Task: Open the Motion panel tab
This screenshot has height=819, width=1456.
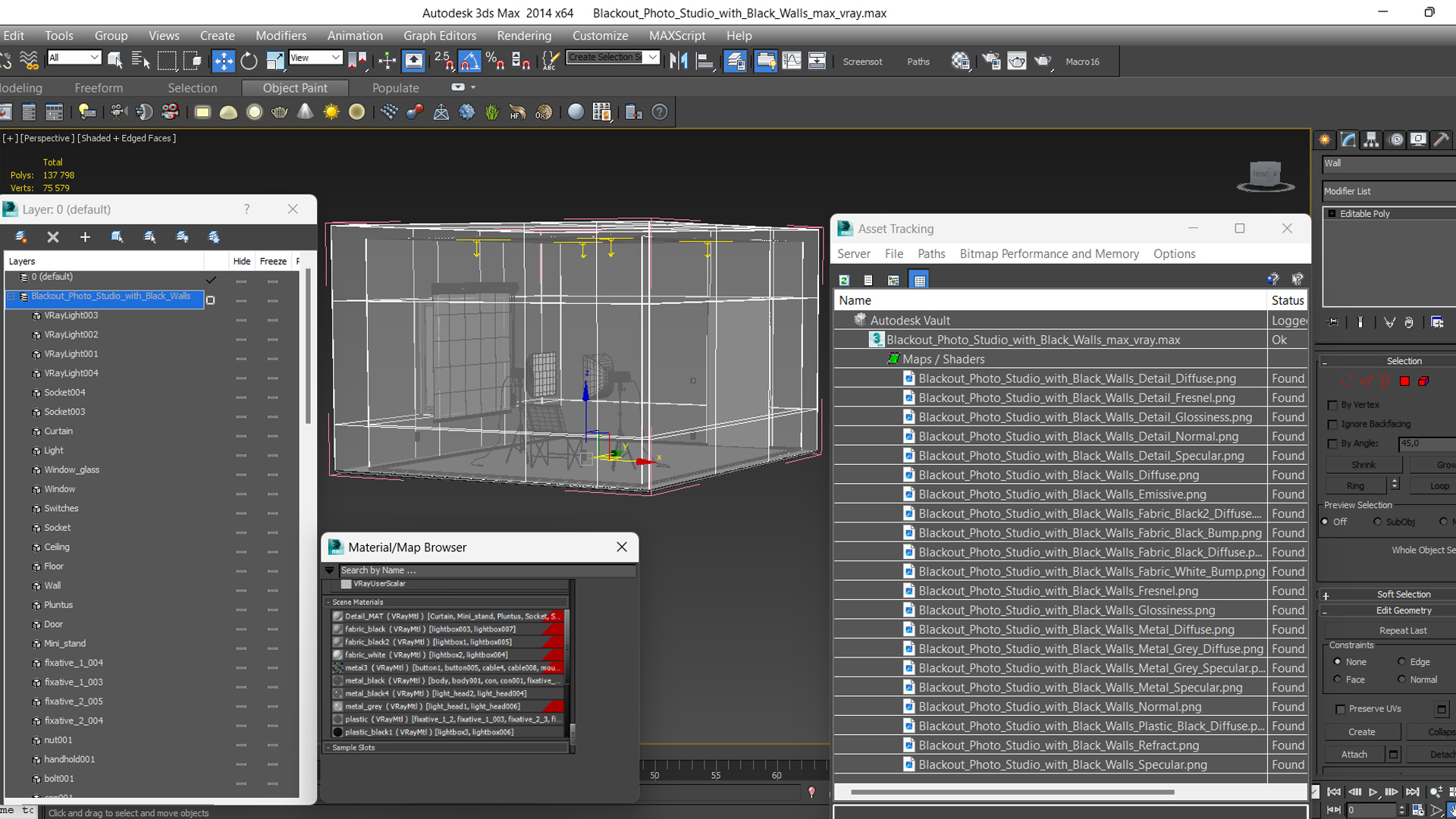Action: [1395, 140]
